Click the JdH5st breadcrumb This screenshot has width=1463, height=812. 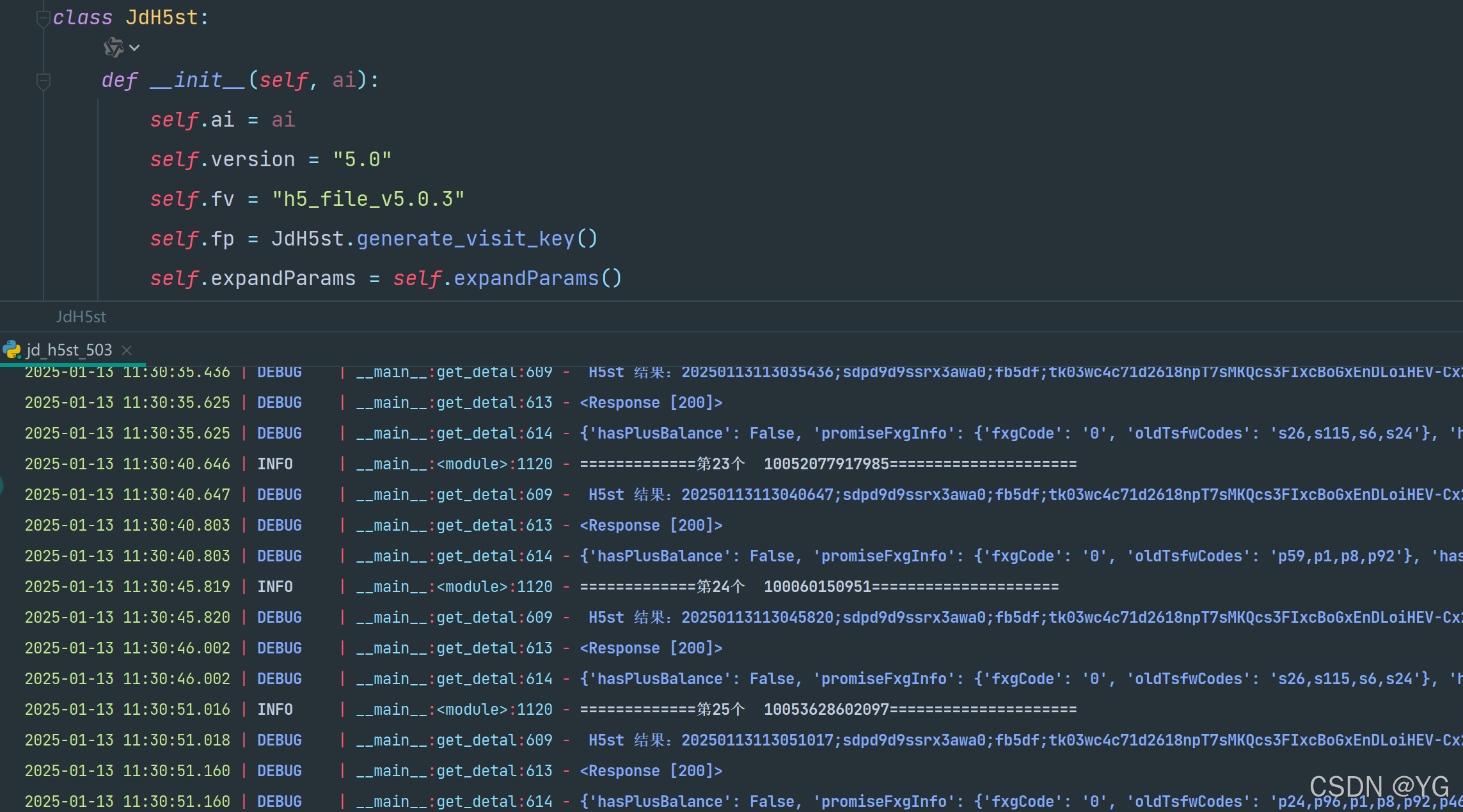coord(81,316)
